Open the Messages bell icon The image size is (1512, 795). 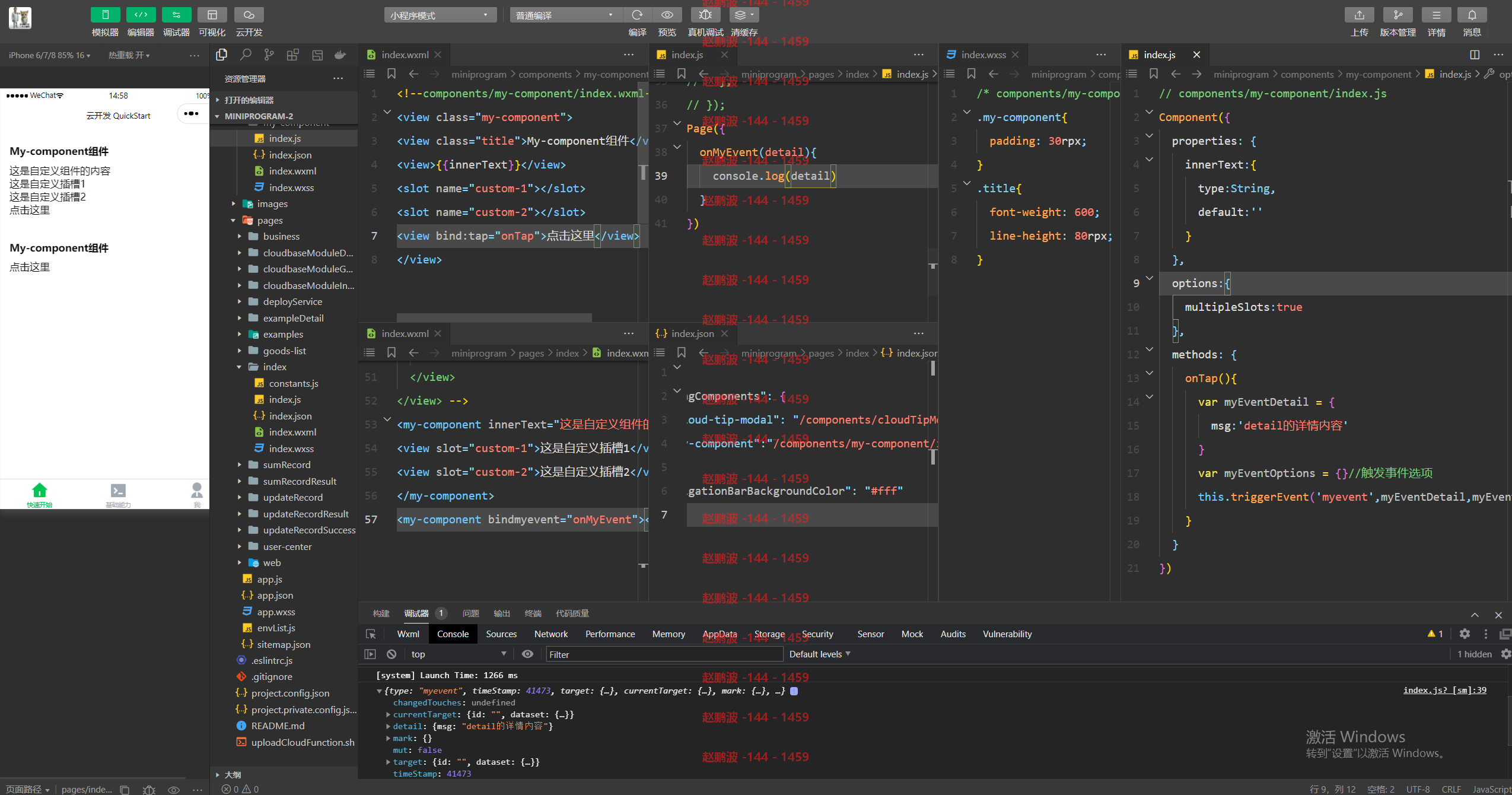coord(1472,15)
